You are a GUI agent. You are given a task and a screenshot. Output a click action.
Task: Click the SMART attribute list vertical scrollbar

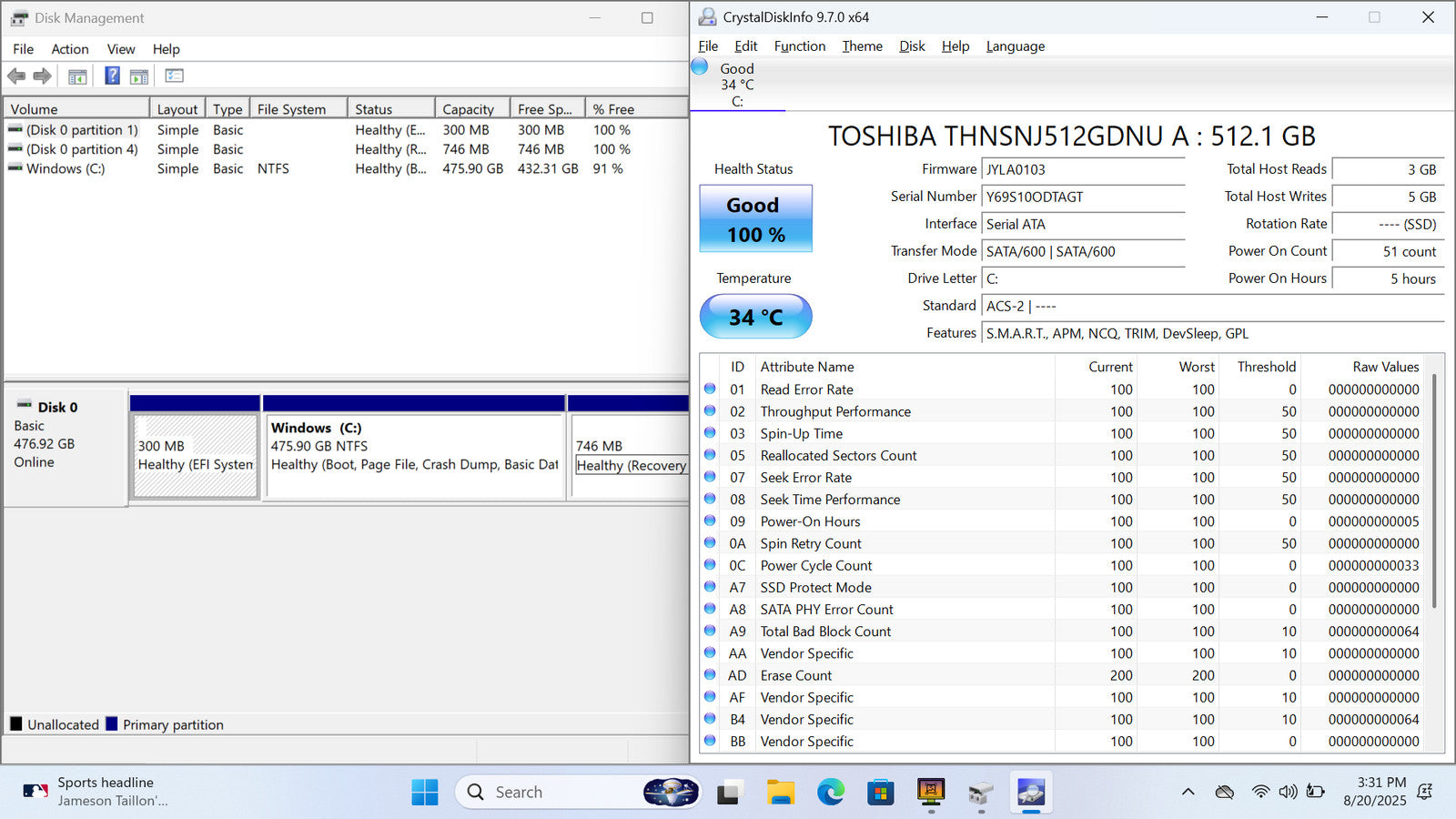[1434, 491]
